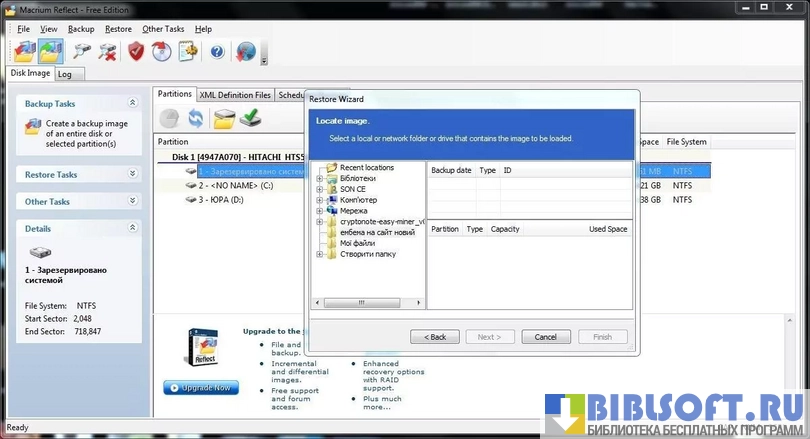This screenshot has width=810, height=439.
Task: Click the restore image toolbar icon
Action: coord(50,51)
